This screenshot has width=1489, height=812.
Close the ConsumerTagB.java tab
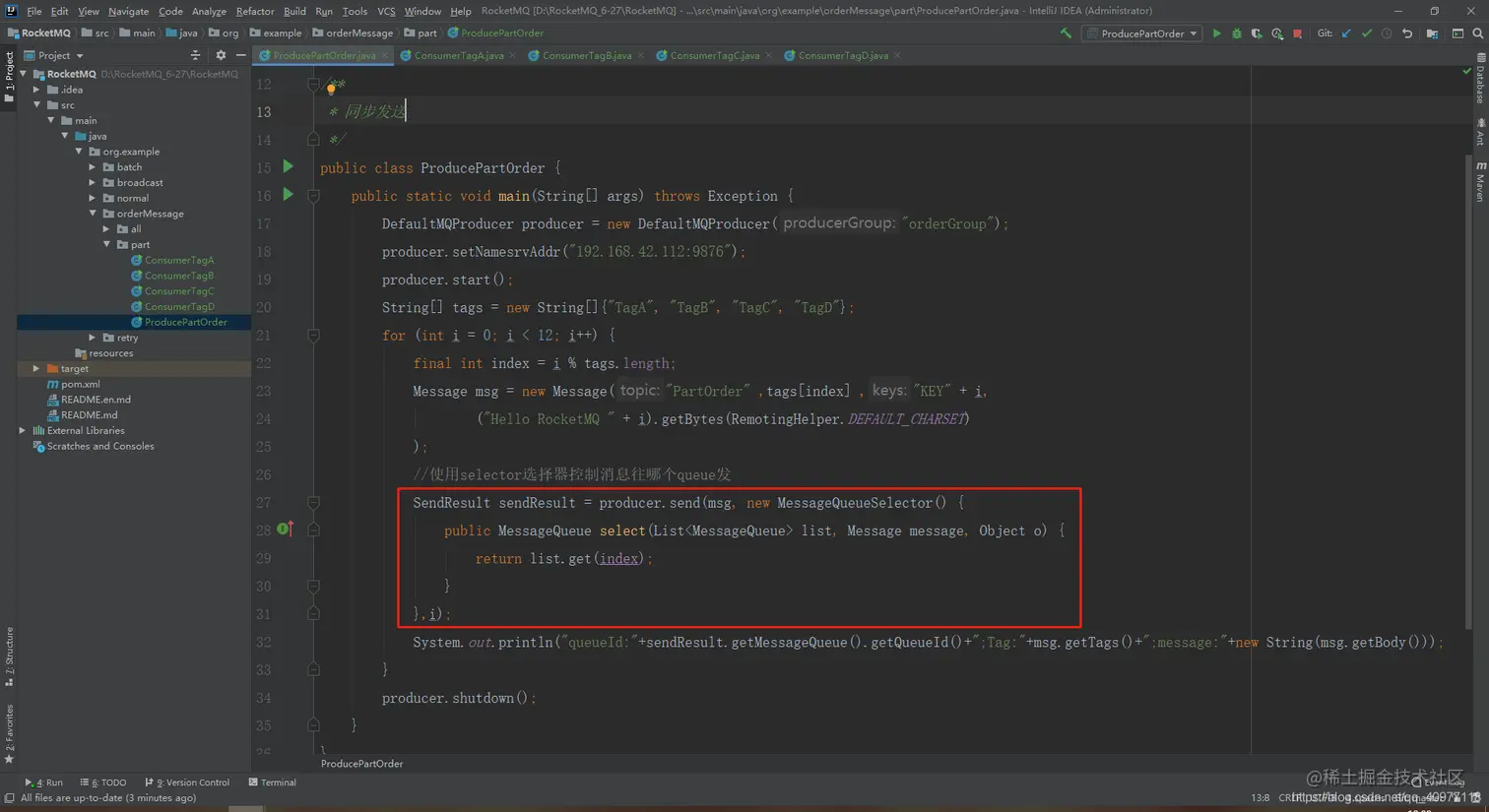[x=641, y=56]
